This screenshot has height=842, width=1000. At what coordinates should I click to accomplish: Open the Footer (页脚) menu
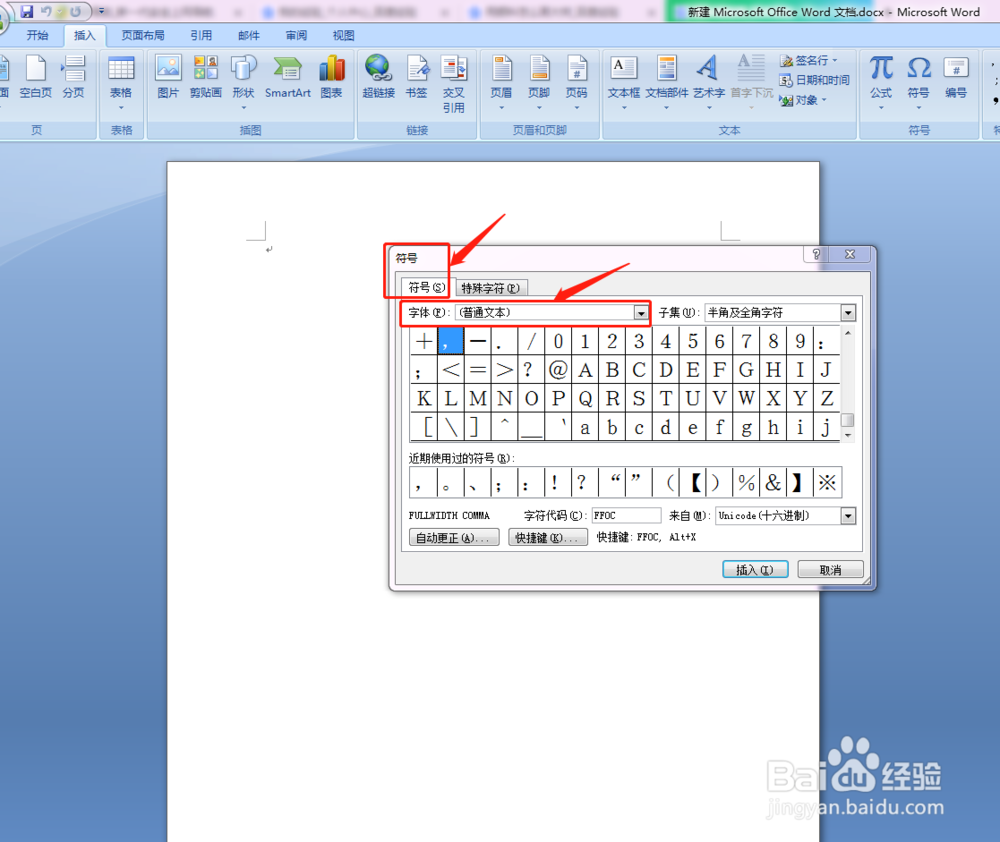tap(539, 82)
